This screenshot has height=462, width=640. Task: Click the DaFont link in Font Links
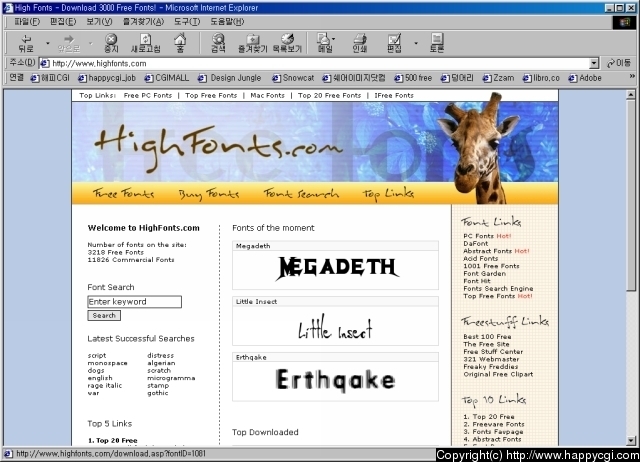(x=476, y=243)
